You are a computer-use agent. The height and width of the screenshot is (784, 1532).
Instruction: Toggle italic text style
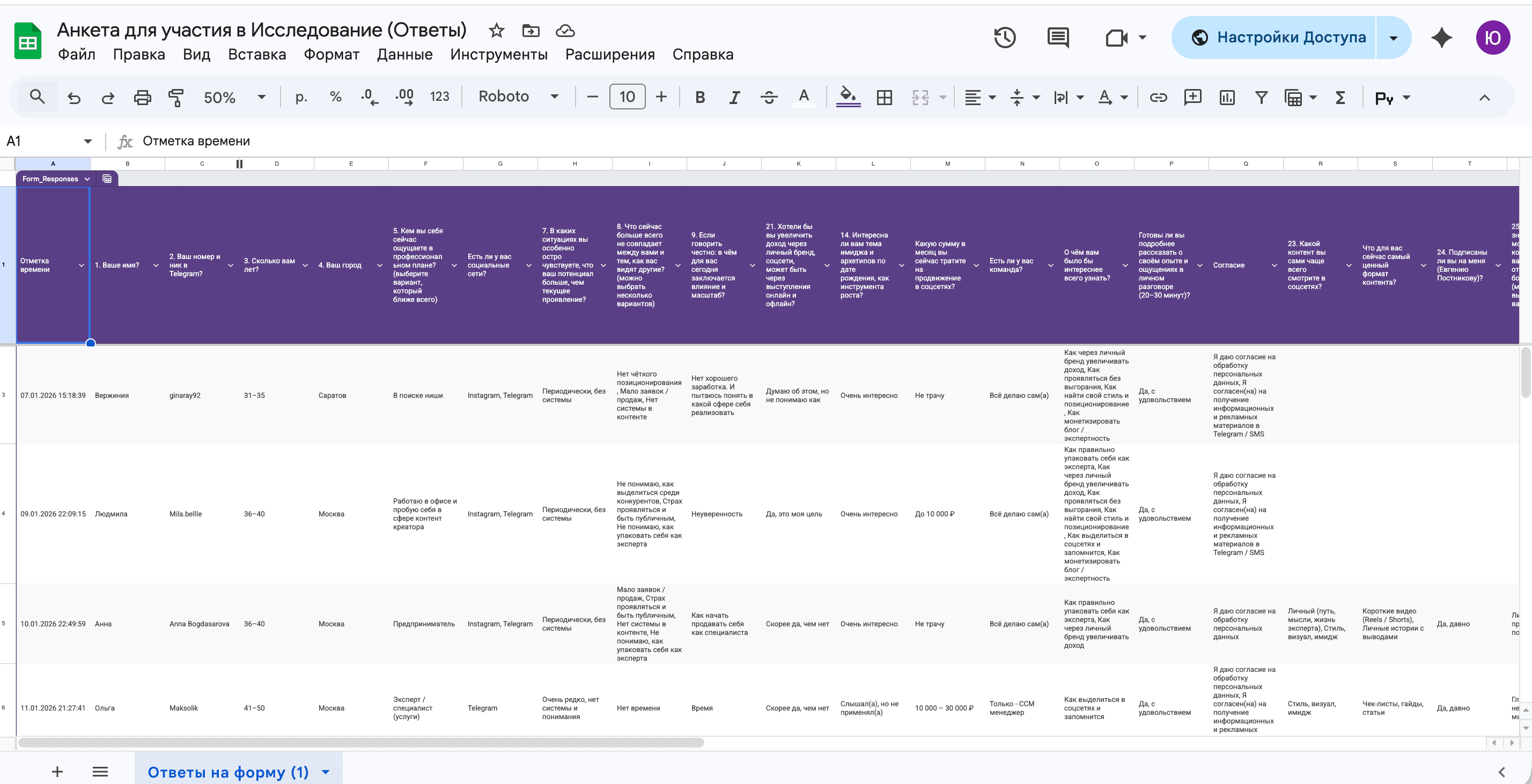tap(734, 97)
